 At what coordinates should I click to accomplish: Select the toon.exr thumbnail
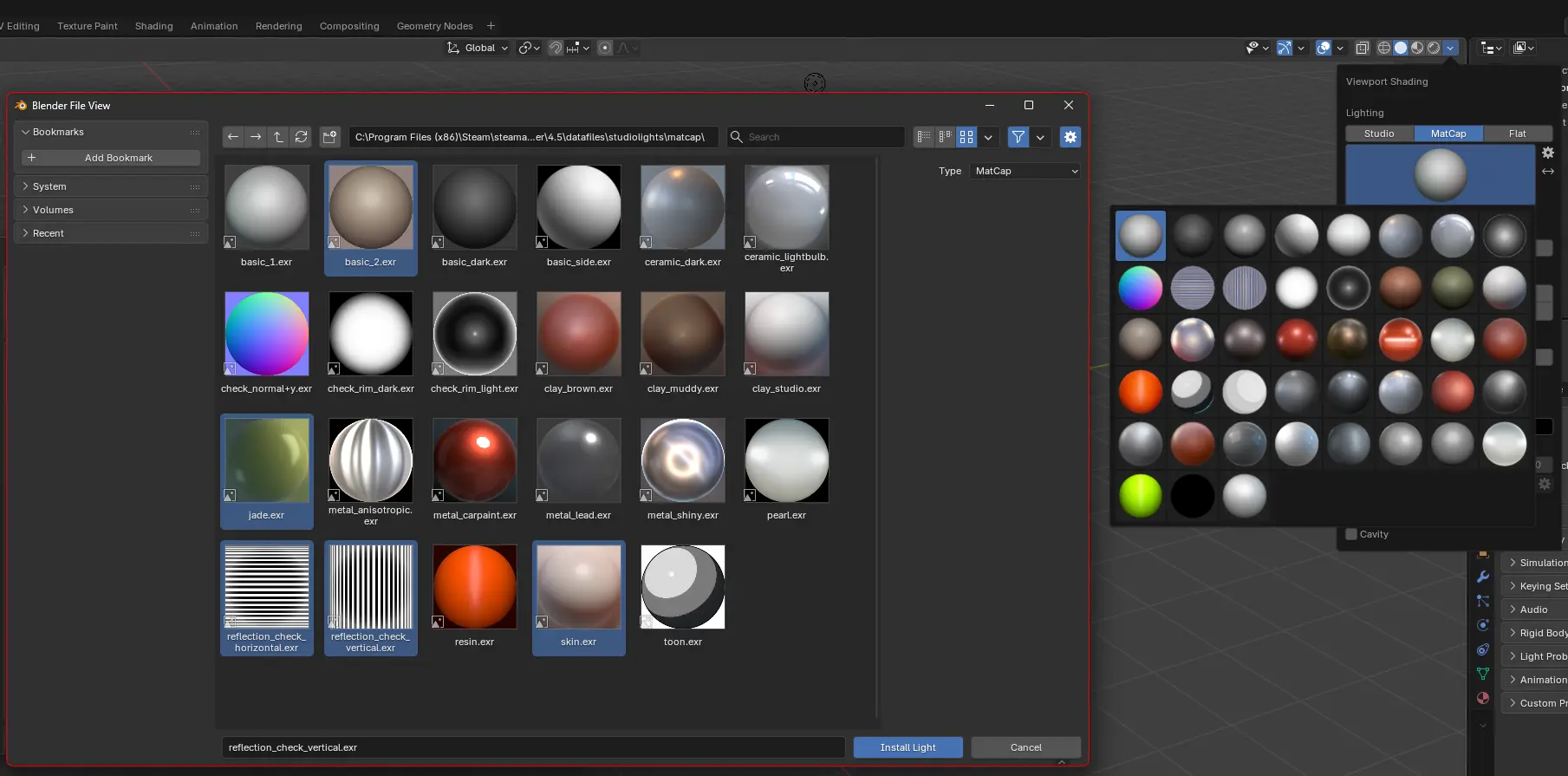[x=682, y=588]
